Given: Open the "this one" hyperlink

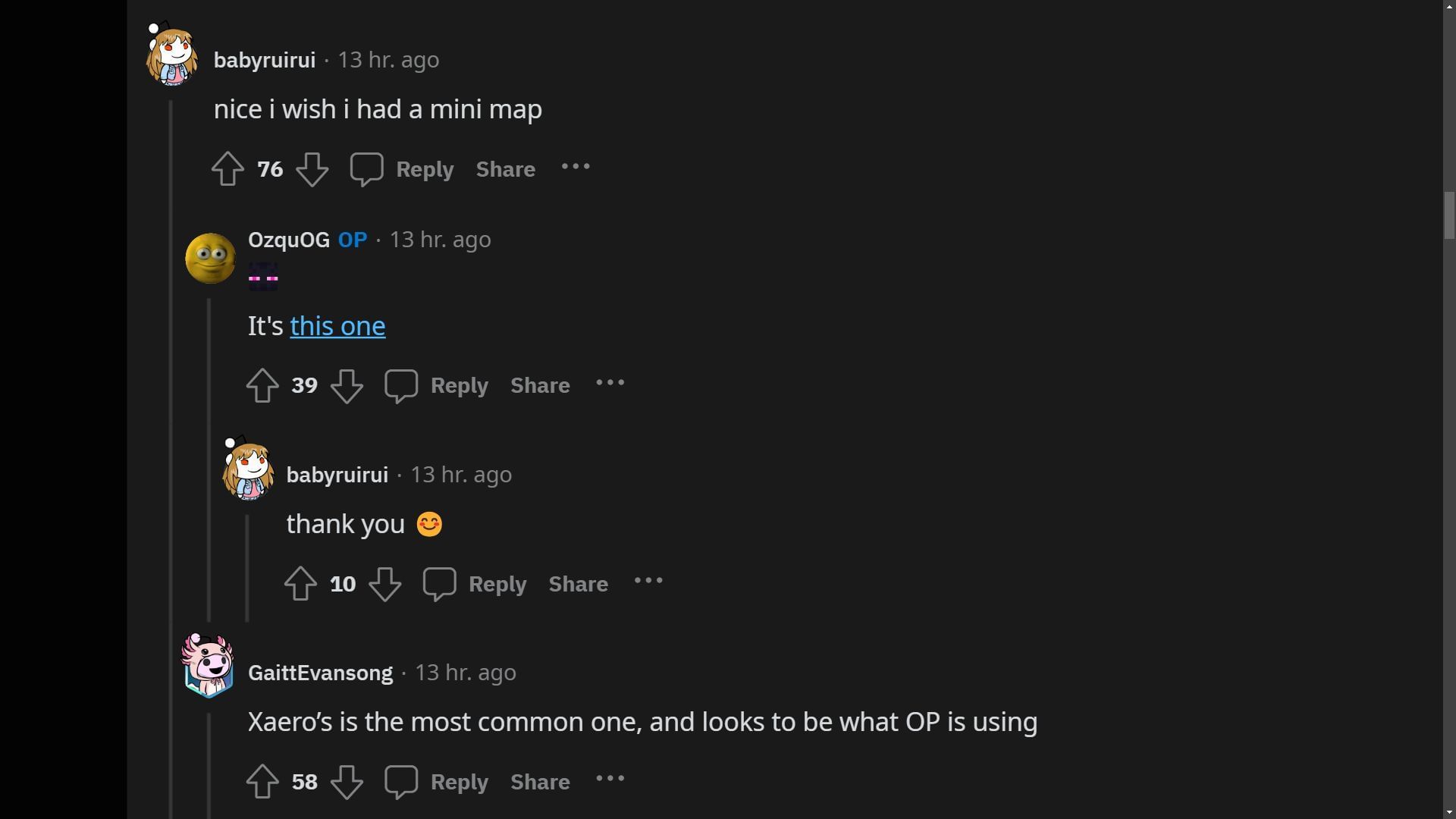Looking at the screenshot, I should [x=337, y=326].
